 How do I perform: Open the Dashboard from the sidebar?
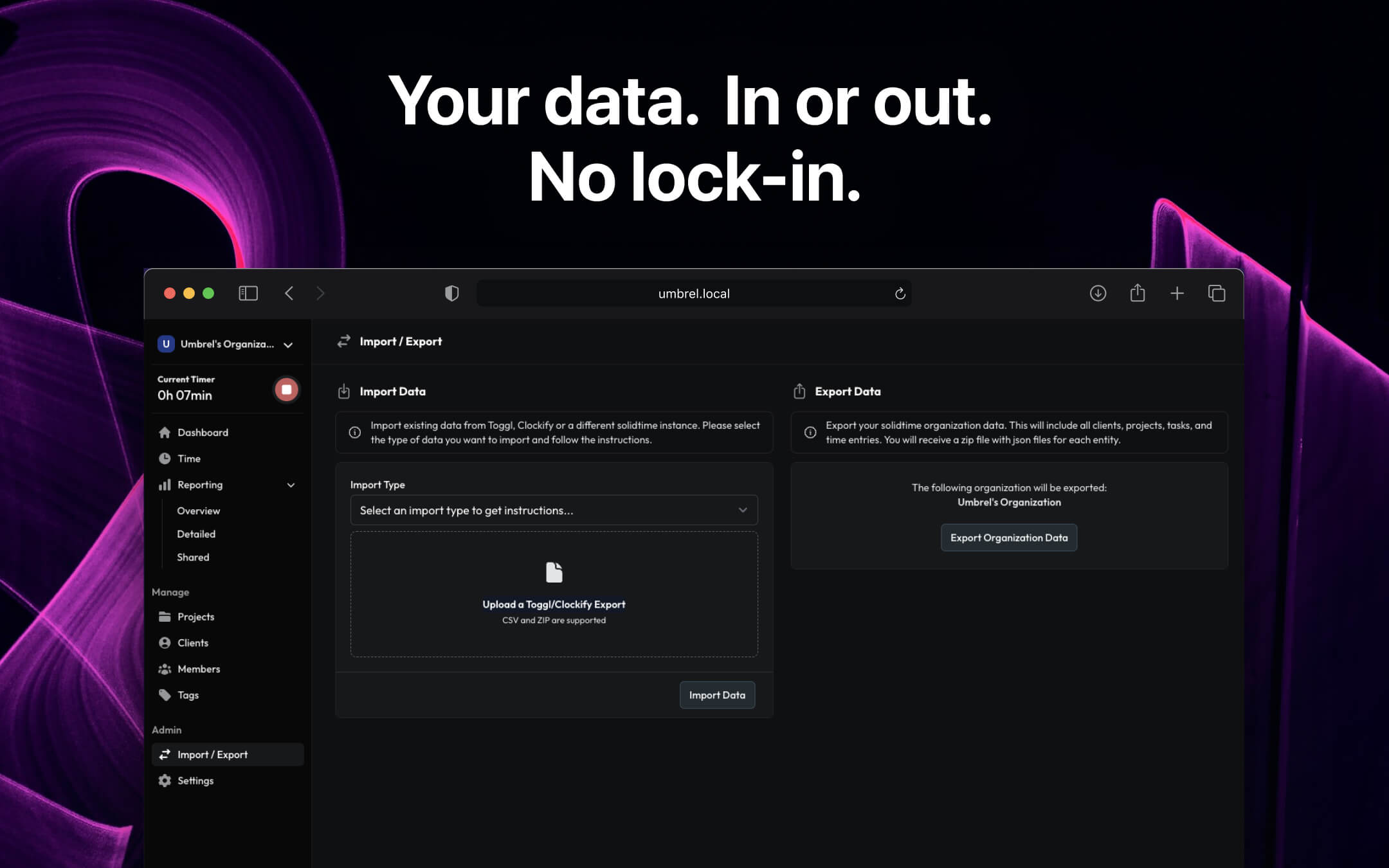click(202, 432)
